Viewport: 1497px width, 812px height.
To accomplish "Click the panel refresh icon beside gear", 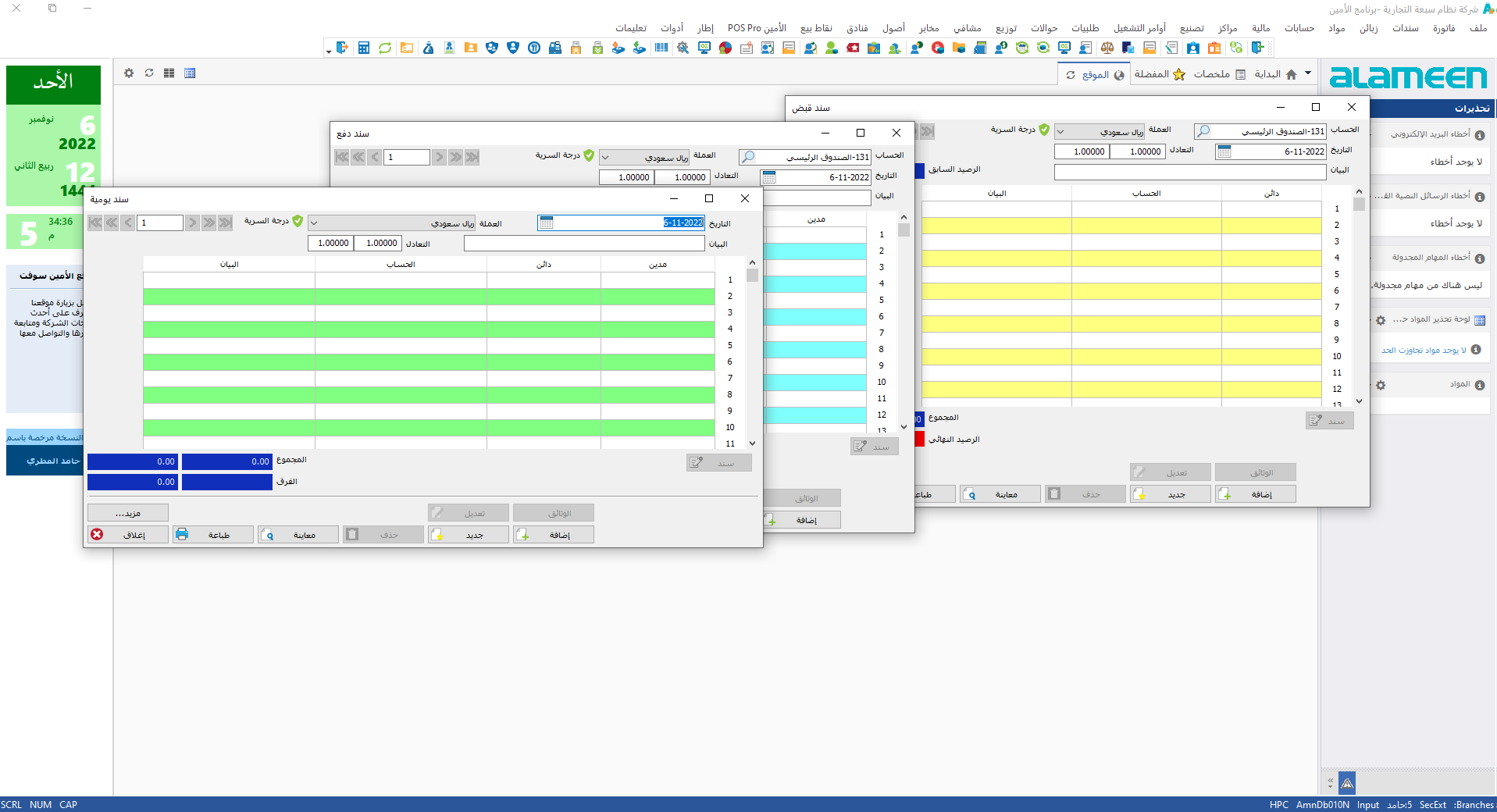I will [149, 73].
